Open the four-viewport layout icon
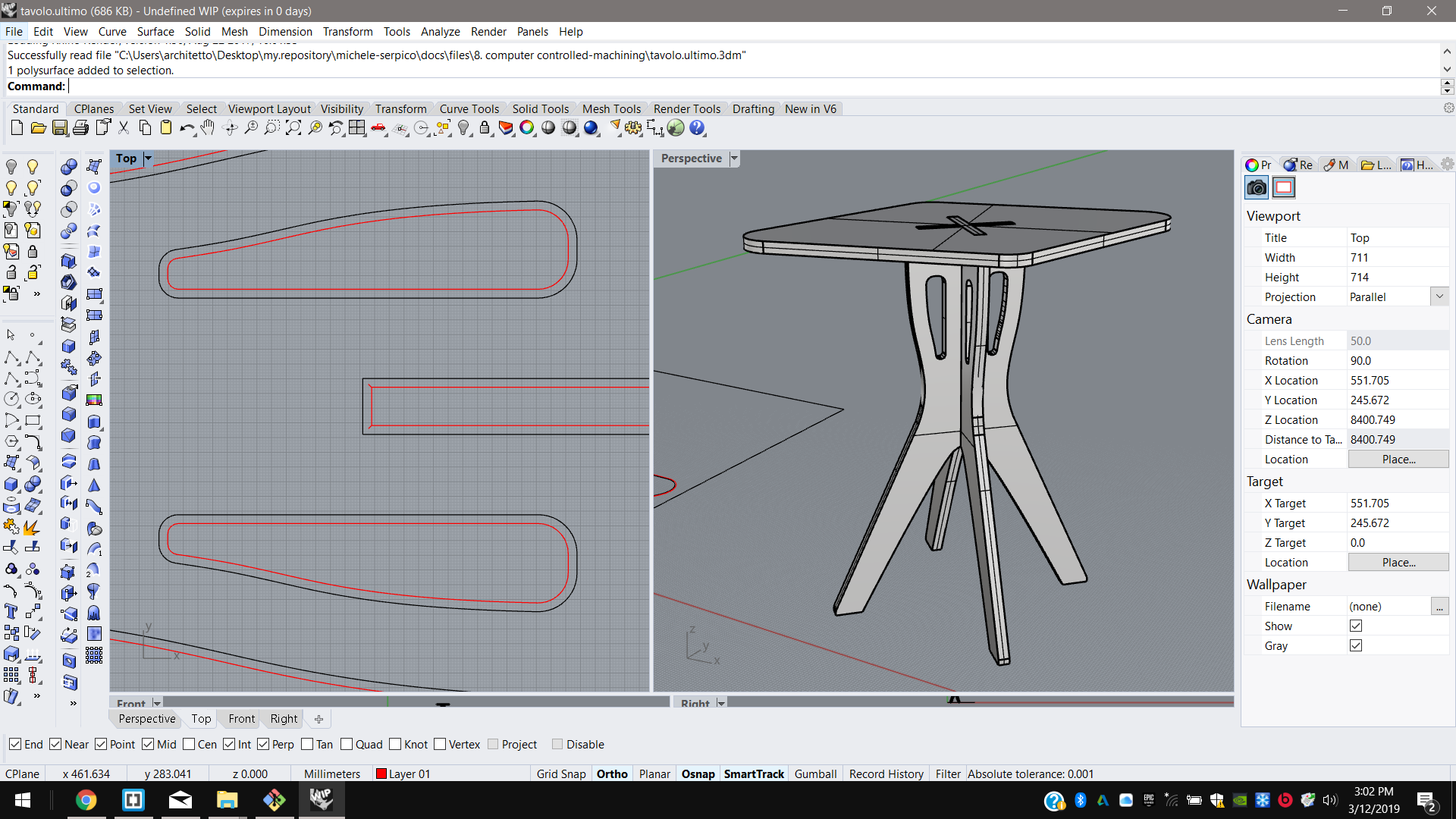The width and height of the screenshot is (1456, 819). [x=357, y=128]
